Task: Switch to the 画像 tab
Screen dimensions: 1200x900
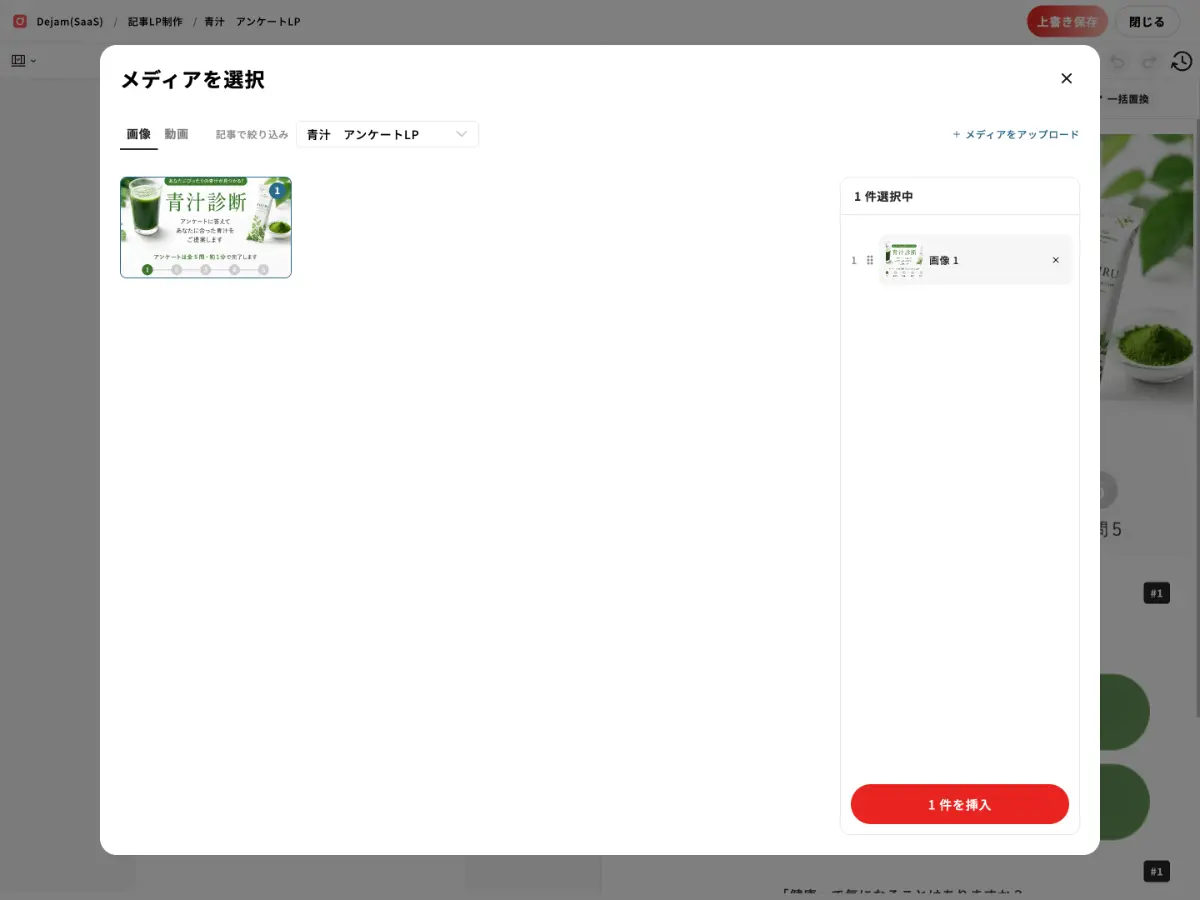Action: point(139,134)
